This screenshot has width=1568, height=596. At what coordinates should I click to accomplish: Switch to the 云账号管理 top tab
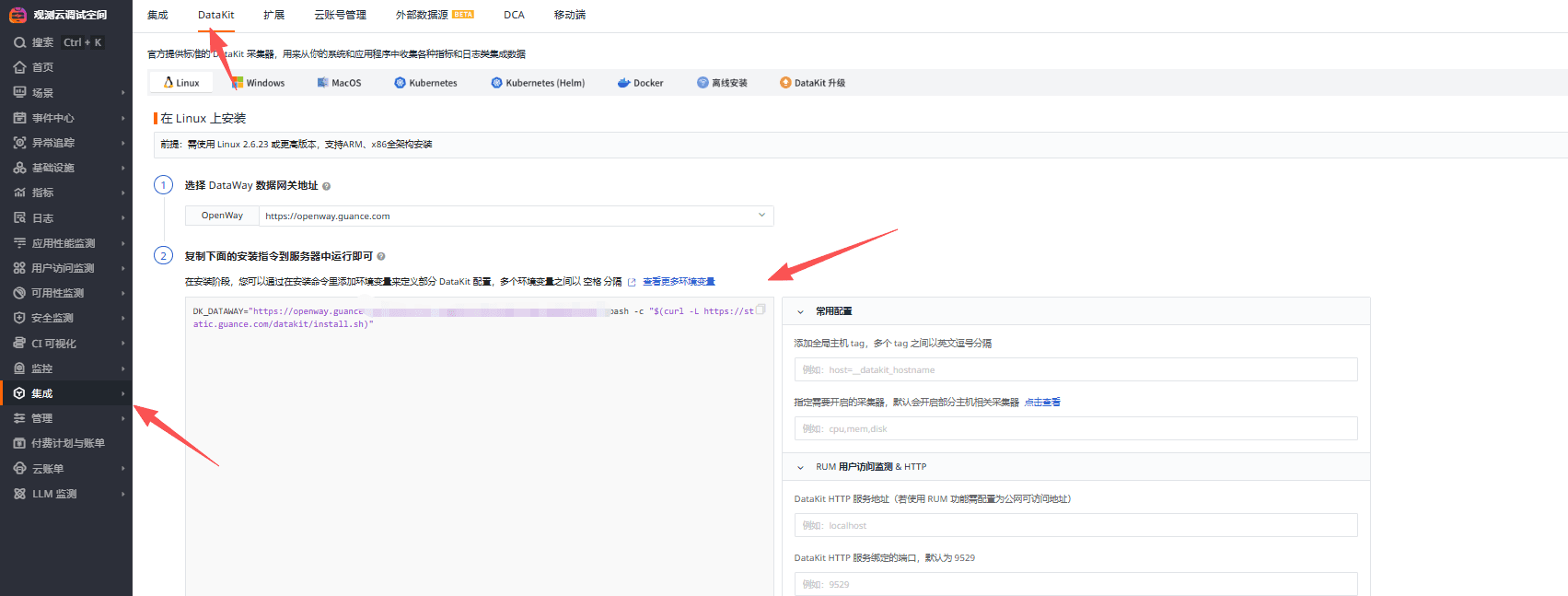tap(340, 15)
